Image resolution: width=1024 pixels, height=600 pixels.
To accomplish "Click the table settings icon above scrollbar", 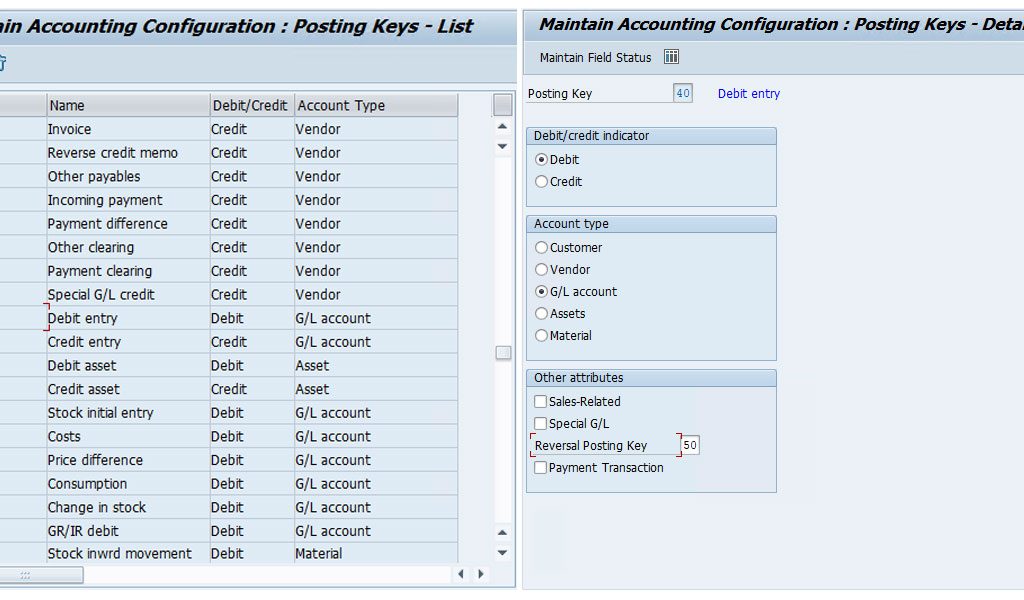I will (503, 105).
